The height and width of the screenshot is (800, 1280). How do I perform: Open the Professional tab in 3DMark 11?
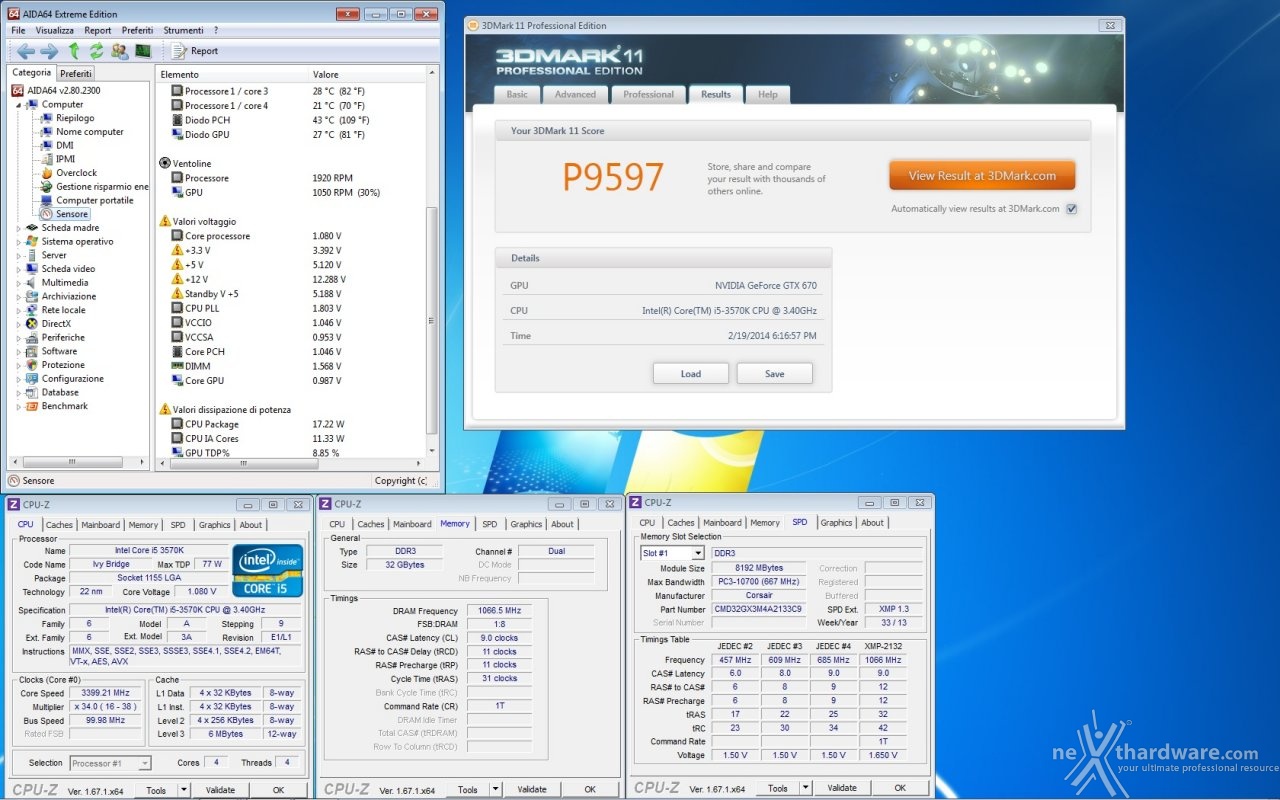pos(648,94)
